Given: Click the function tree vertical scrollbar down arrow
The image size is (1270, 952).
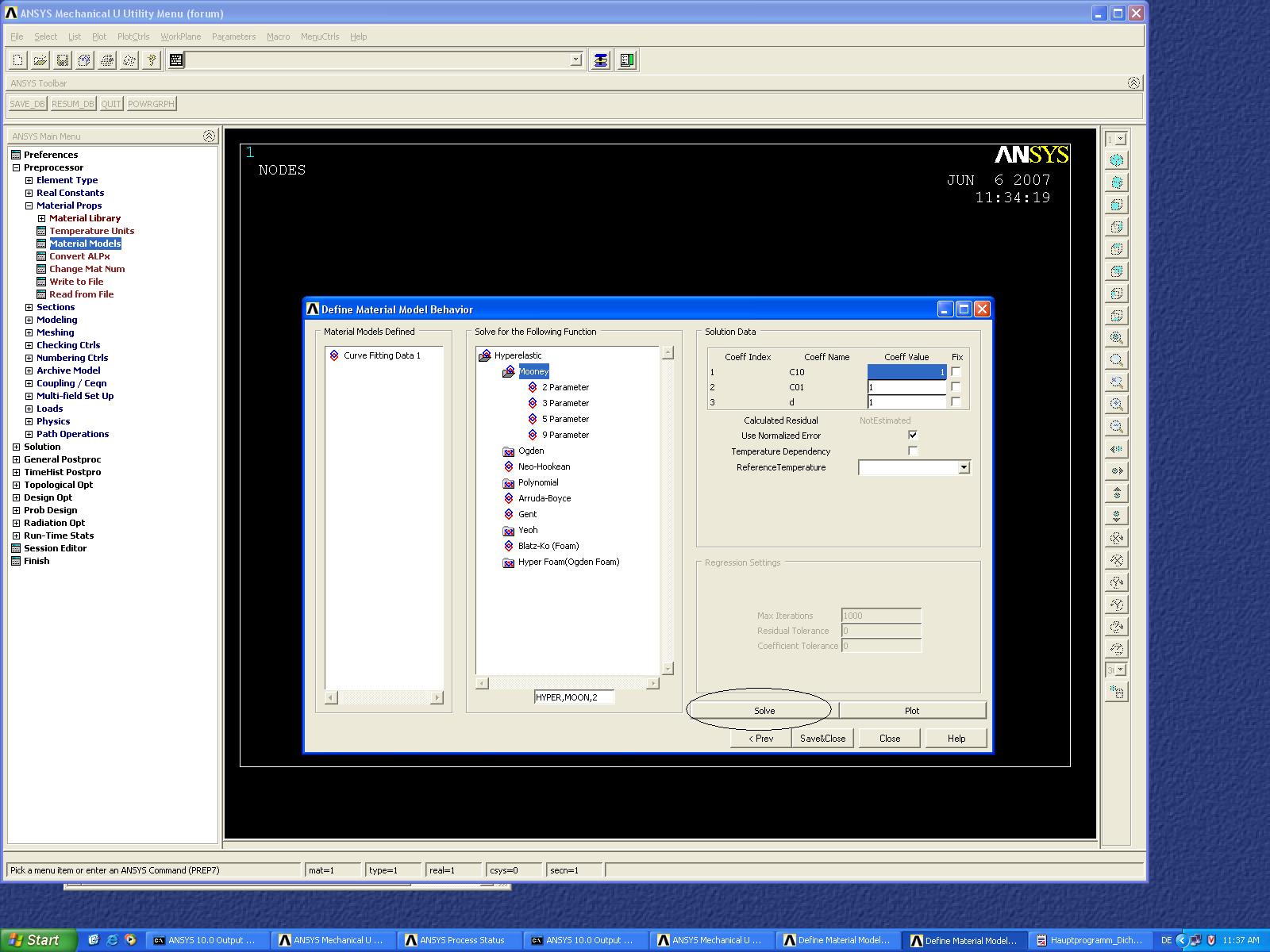Looking at the screenshot, I should [x=668, y=669].
